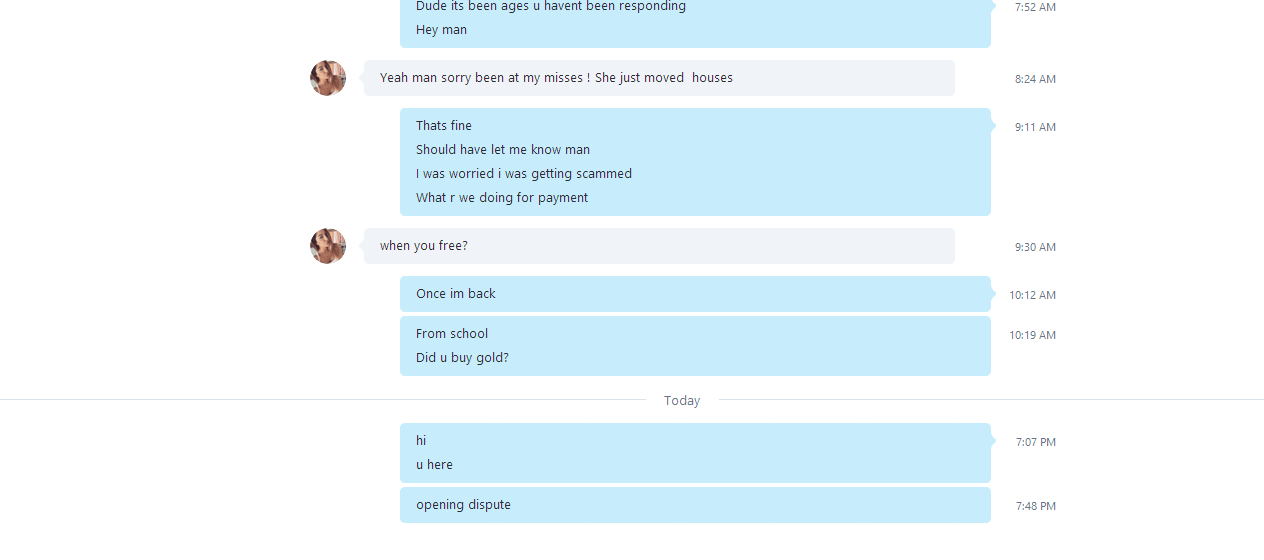Image resolution: width=1264 pixels, height=560 pixels.
Task: Click the 8:24 AM timestamp
Action: coord(1035,79)
